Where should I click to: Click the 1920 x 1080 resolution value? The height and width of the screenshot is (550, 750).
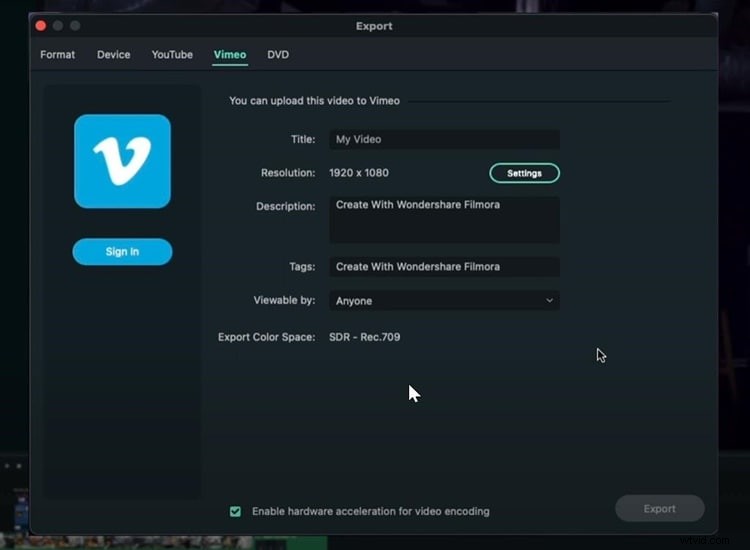tap(359, 173)
